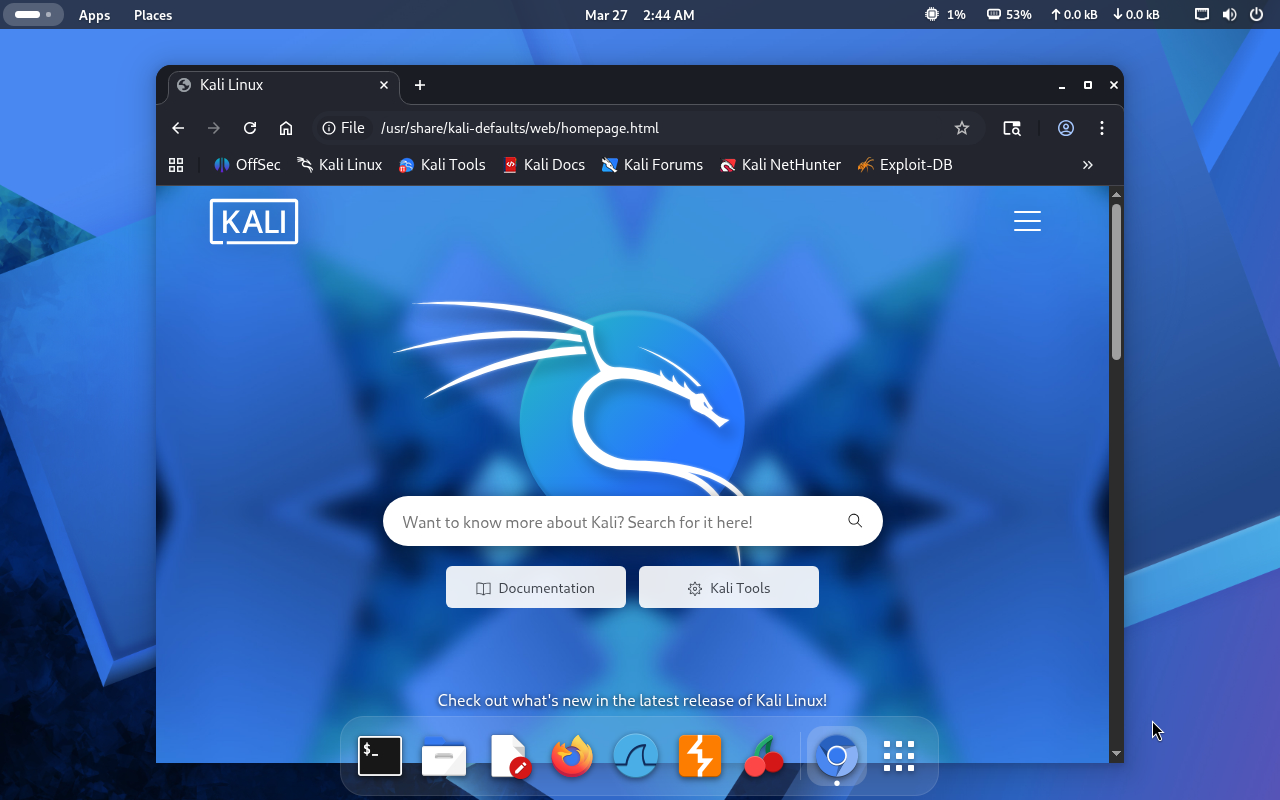This screenshot has height=800, width=1280.
Task: Show all applications grid in dock
Action: 899,757
